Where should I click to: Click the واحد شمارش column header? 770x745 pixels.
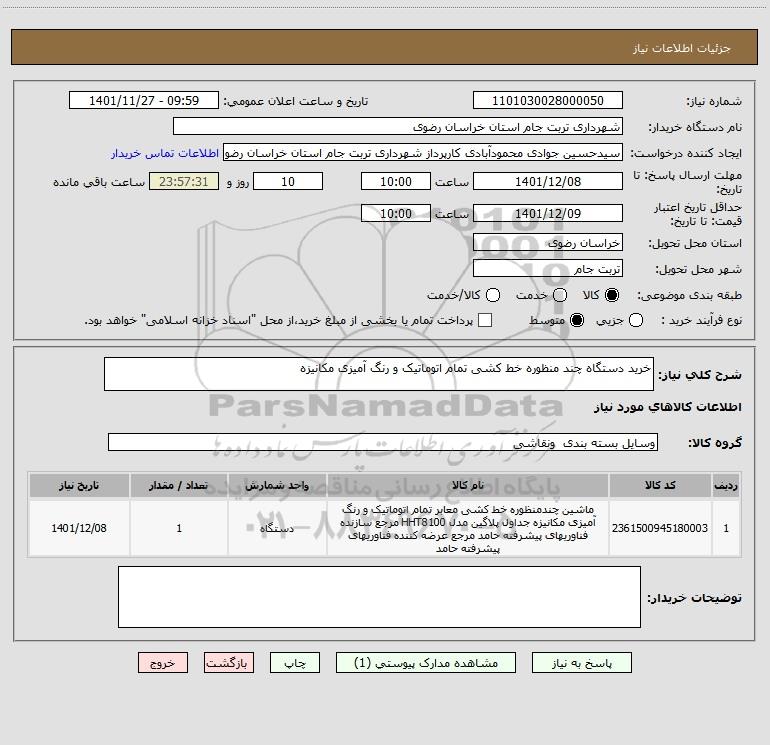[277, 485]
